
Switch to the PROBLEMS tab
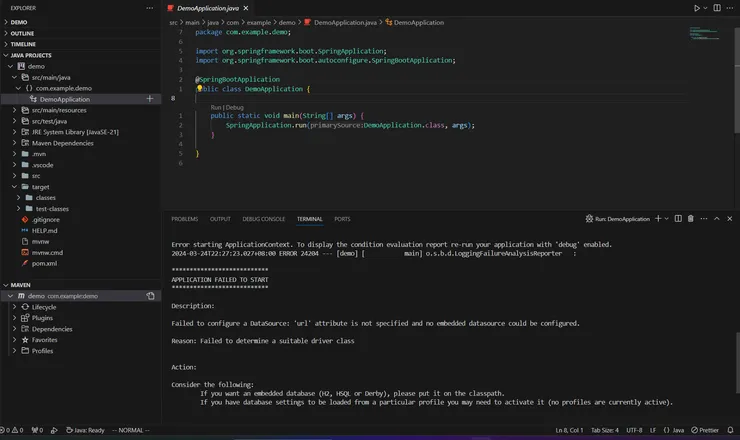[x=184, y=218]
